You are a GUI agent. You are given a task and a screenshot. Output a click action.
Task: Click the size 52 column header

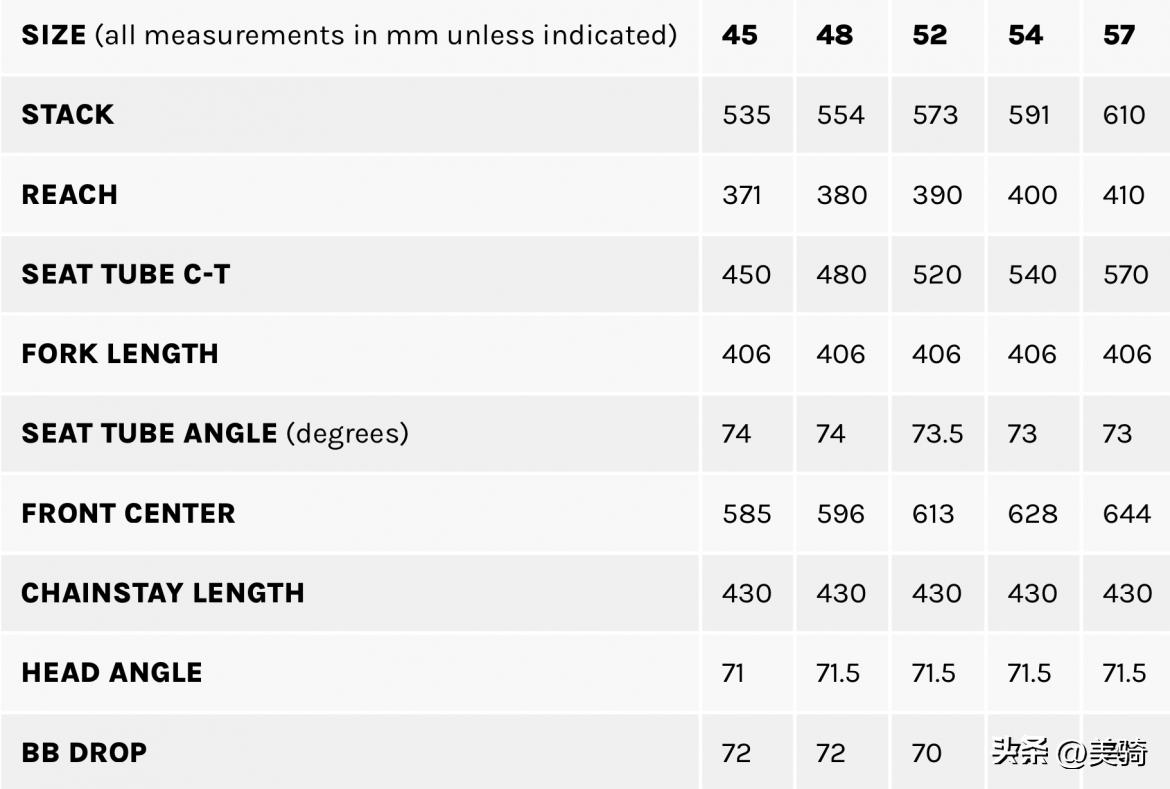coord(929,35)
